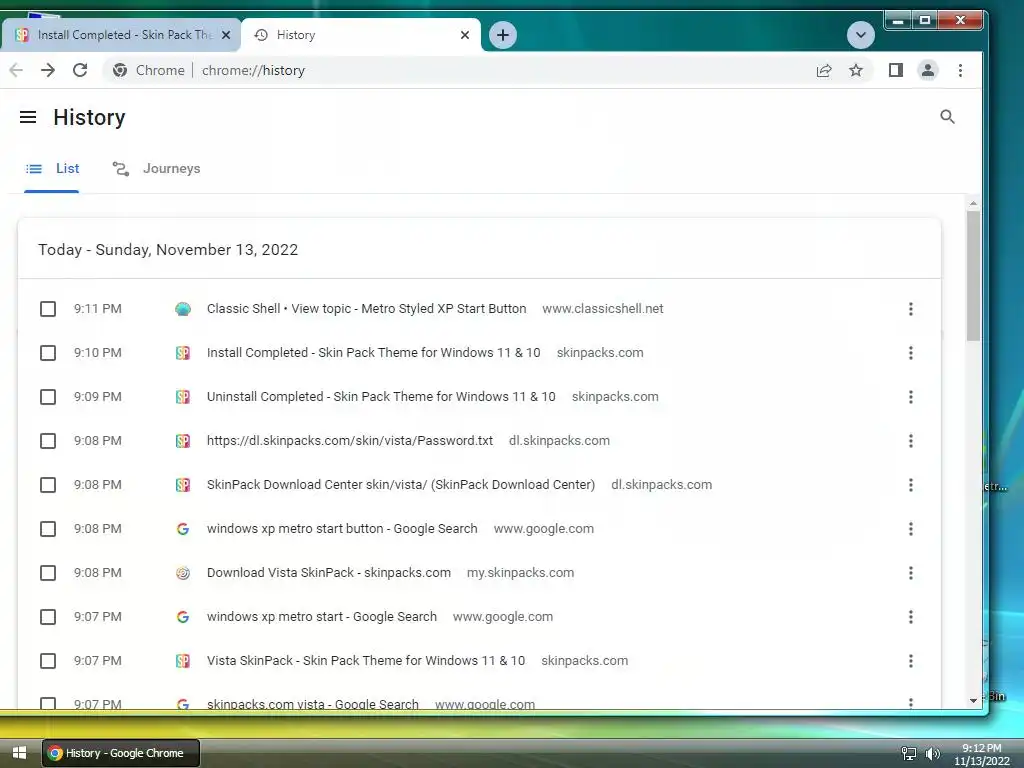This screenshot has height=768, width=1024.
Task: Open Classic Shell Metro Styled XP Start Button link
Action: point(366,309)
